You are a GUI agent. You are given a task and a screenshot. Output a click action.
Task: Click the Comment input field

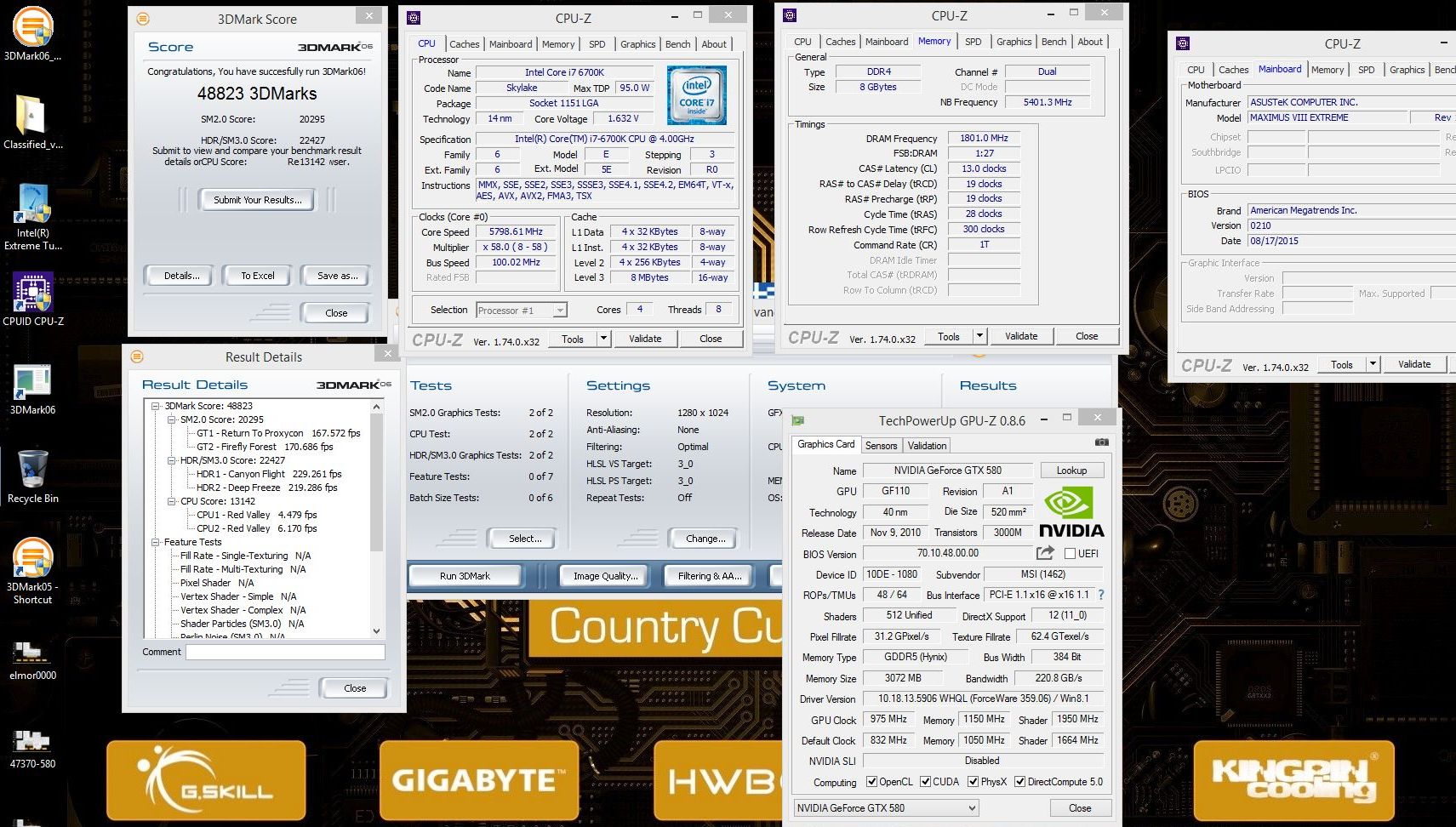(x=285, y=652)
